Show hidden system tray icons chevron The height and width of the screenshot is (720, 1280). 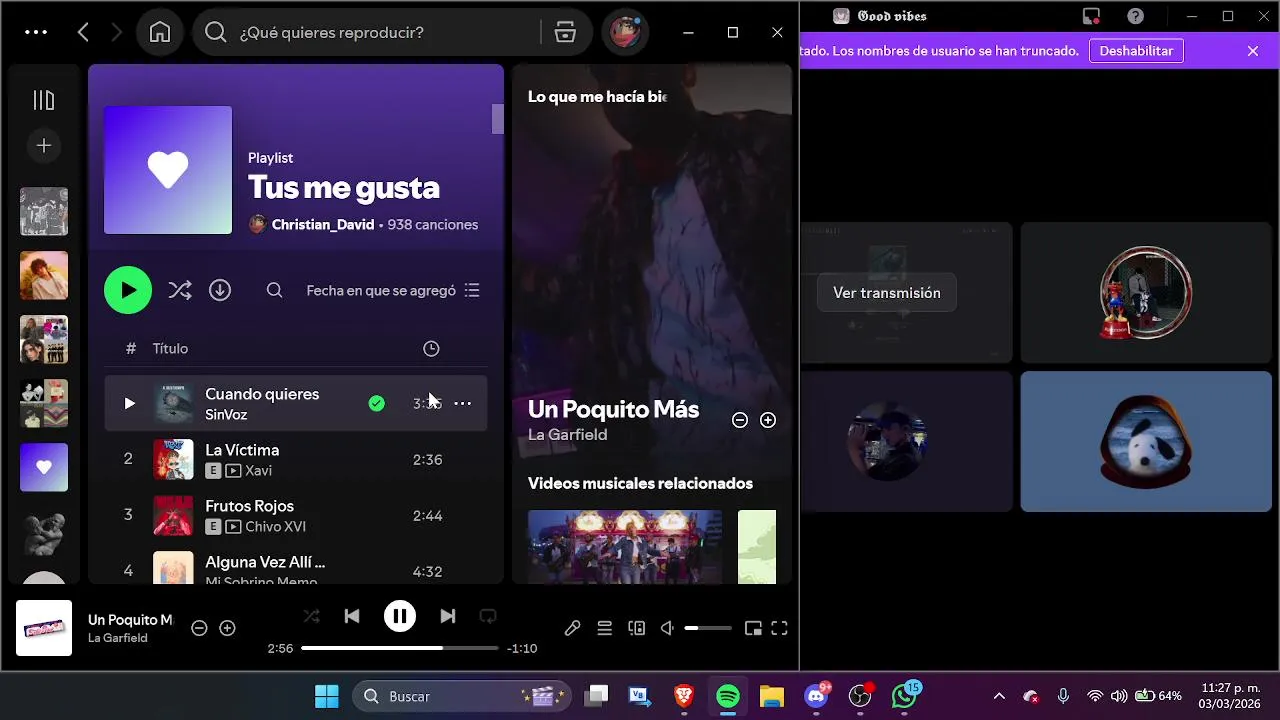click(998, 696)
